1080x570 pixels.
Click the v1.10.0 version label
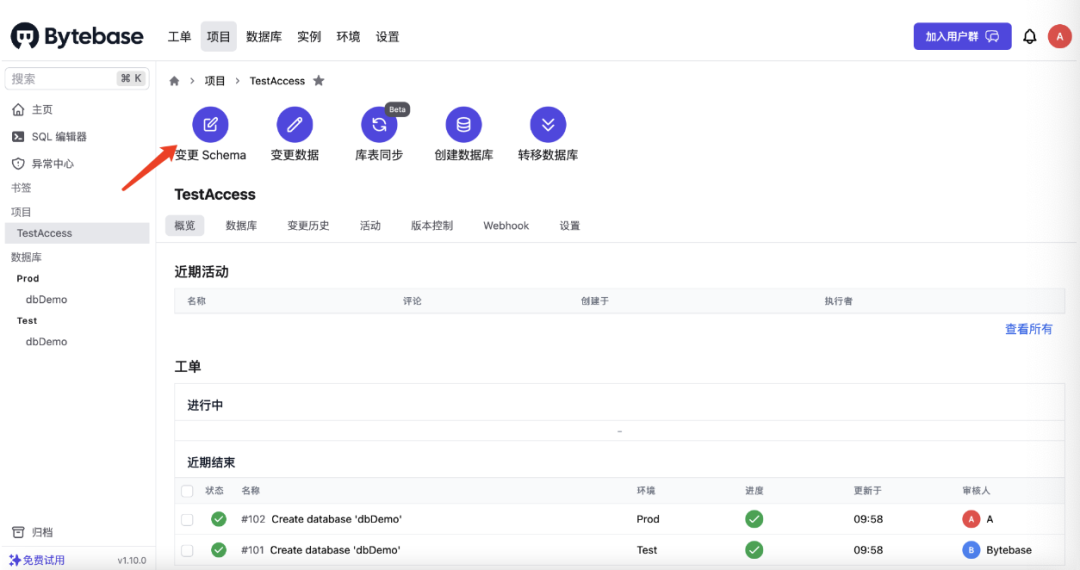pyautogui.click(x=132, y=561)
